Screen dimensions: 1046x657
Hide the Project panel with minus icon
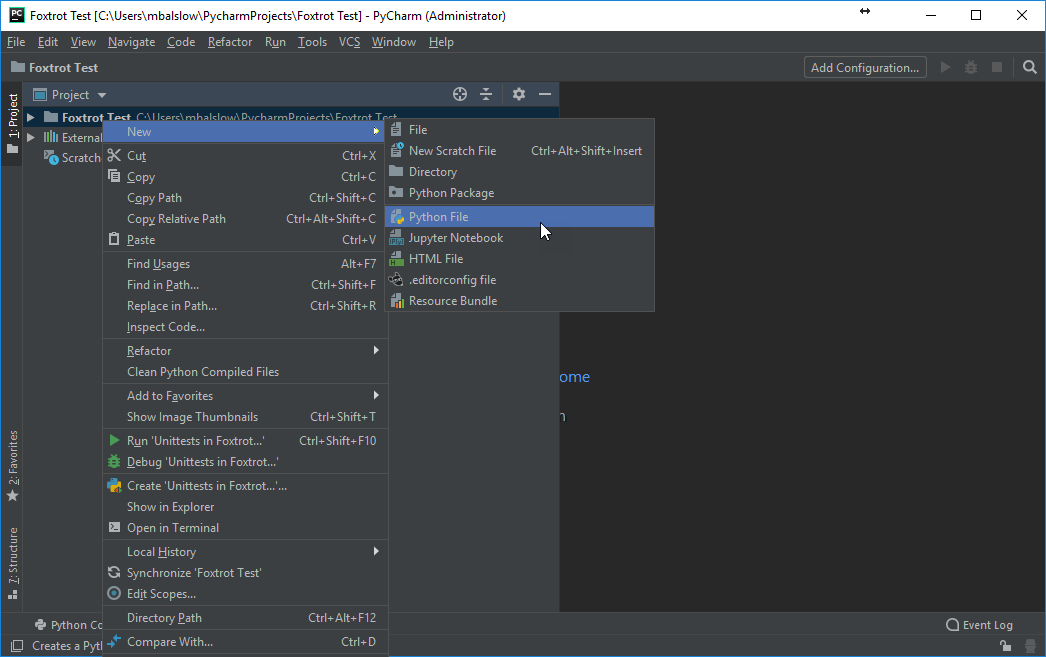(x=545, y=94)
